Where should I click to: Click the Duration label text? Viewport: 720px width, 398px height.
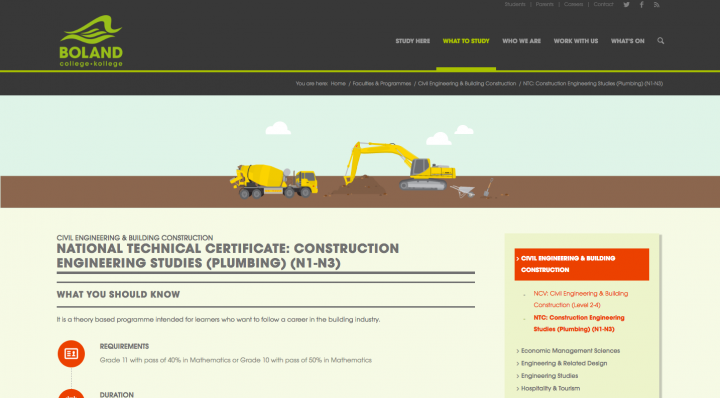[x=117, y=395]
